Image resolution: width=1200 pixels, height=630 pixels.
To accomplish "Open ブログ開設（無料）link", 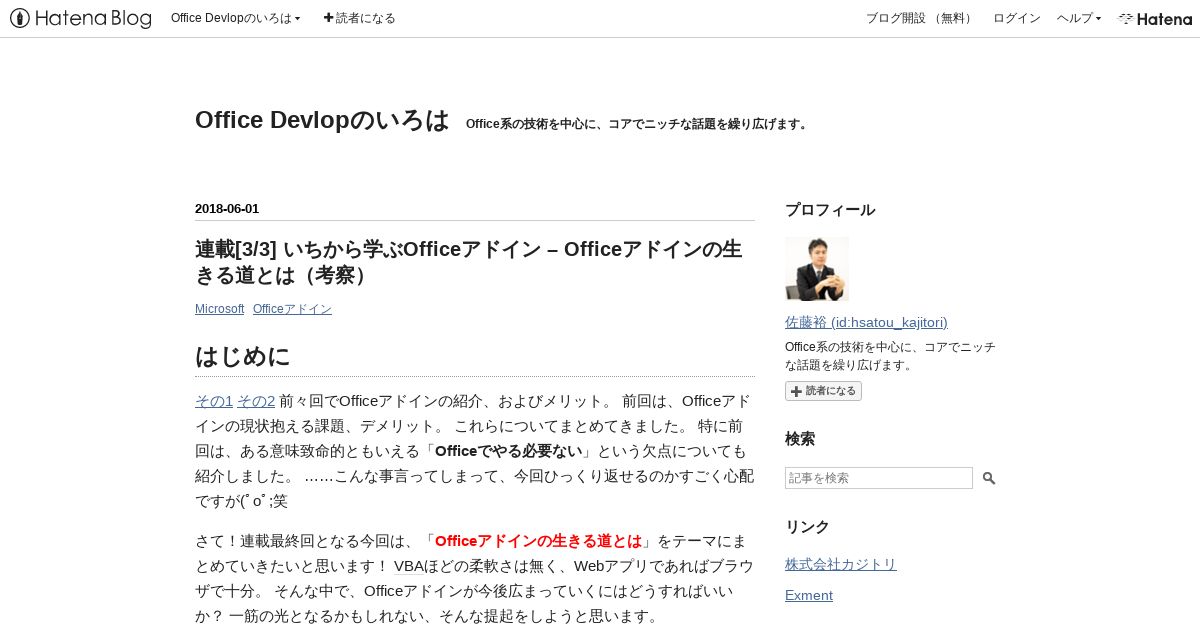I will (921, 18).
